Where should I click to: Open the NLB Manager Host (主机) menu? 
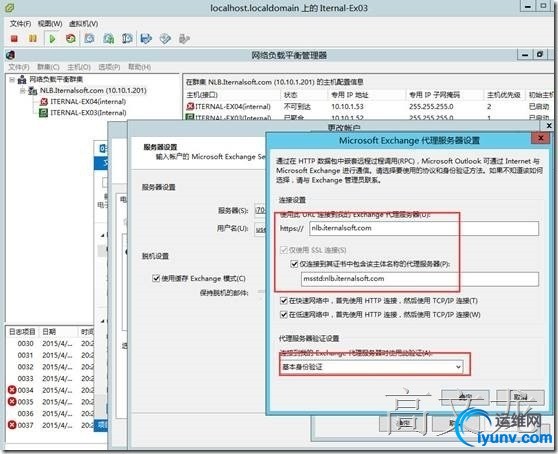pos(79,67)
